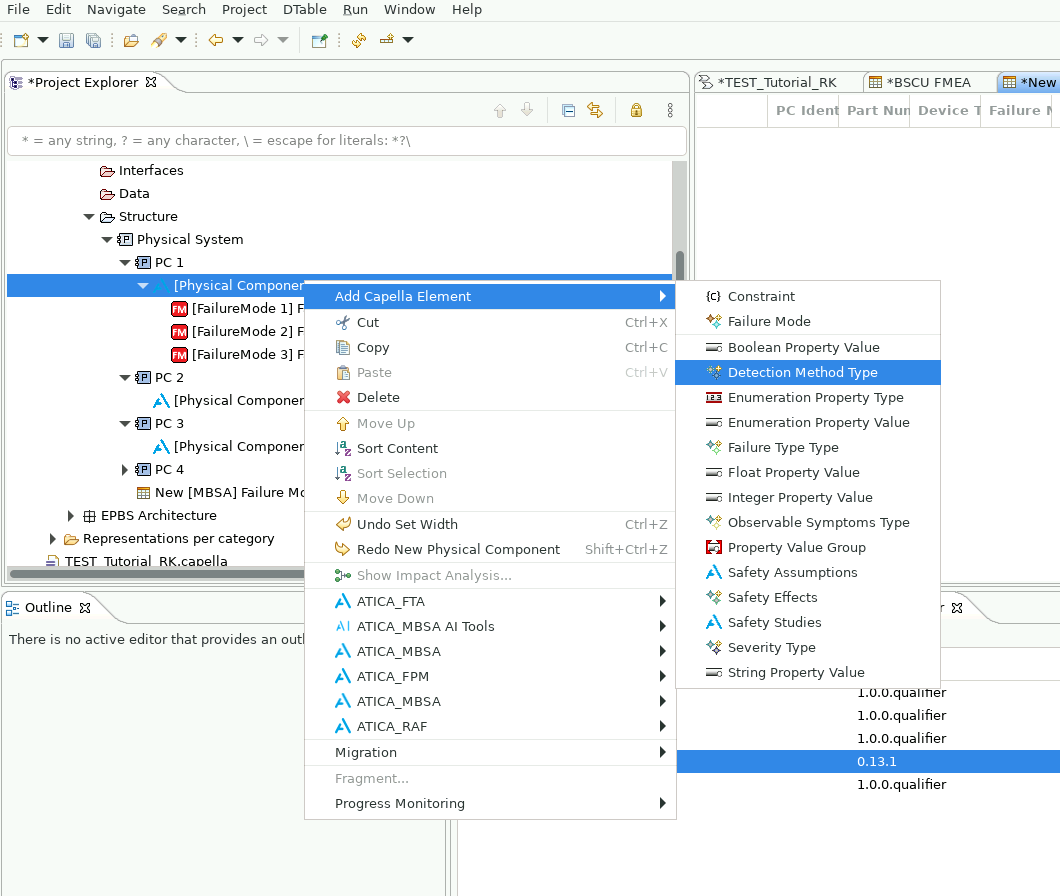This screenshot has height=896, width=1060.
Task: Select Sort Content in context menu
Action: coord(490,448)
